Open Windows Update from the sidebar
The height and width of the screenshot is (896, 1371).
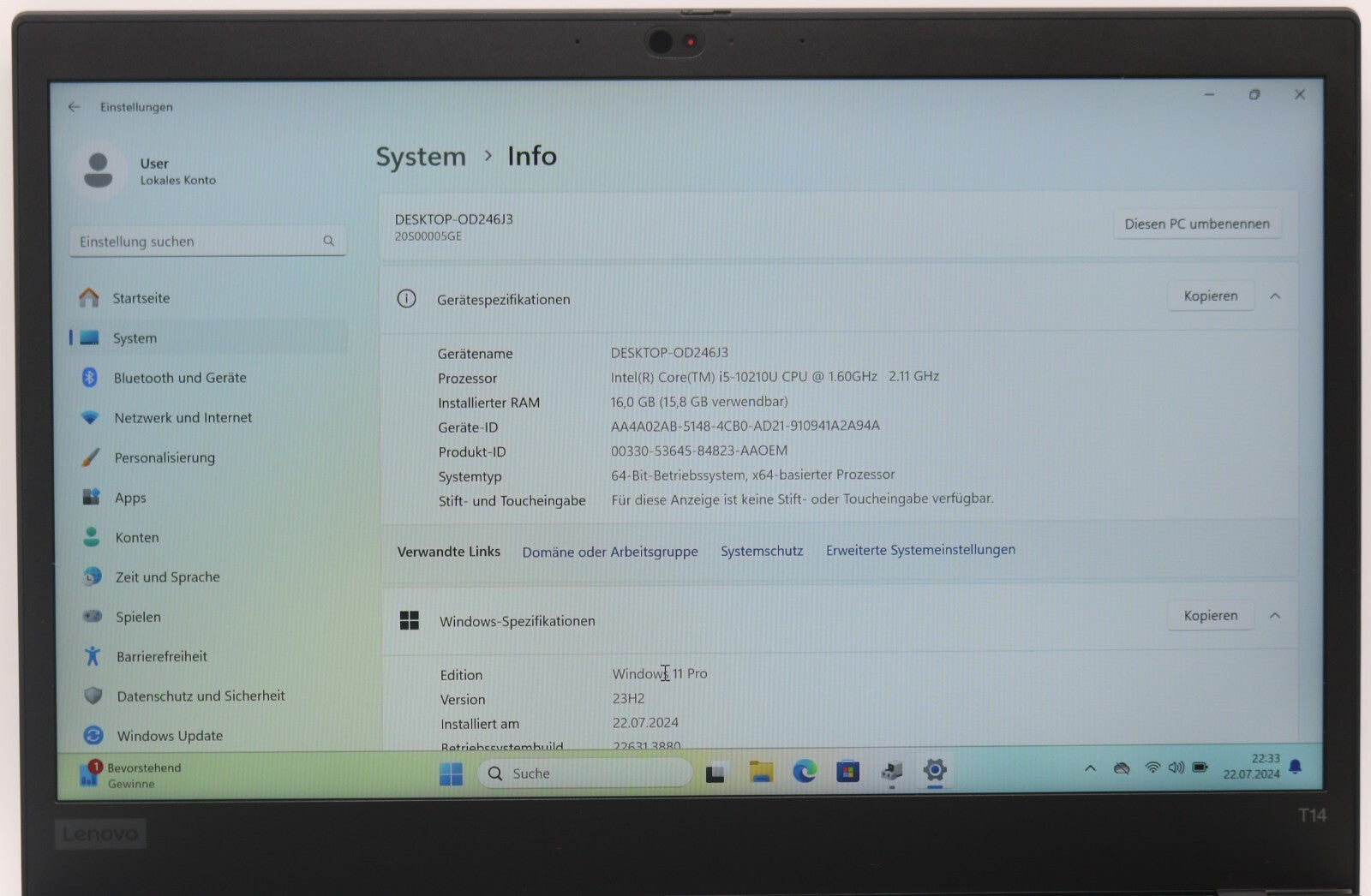point(169,735)
